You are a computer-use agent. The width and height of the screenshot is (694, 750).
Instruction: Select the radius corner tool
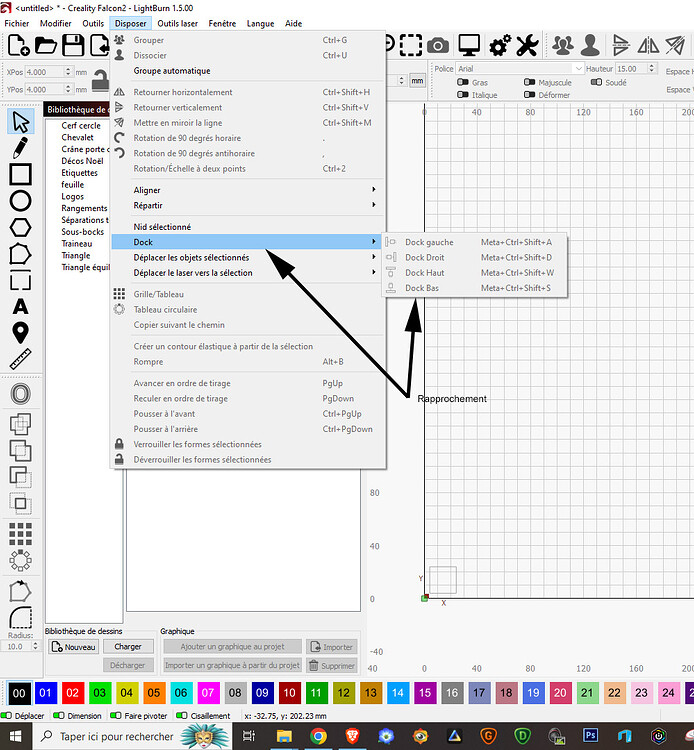21,618
